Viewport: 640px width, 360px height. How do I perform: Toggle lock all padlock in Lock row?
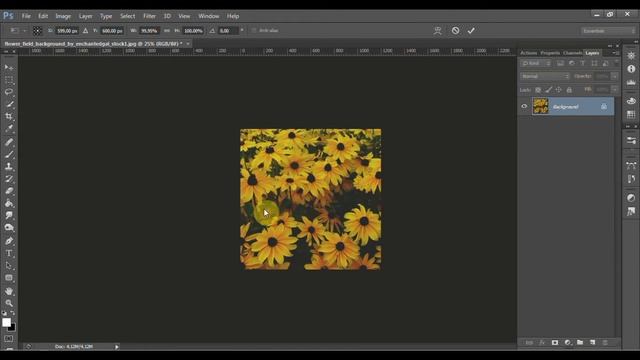569,90
